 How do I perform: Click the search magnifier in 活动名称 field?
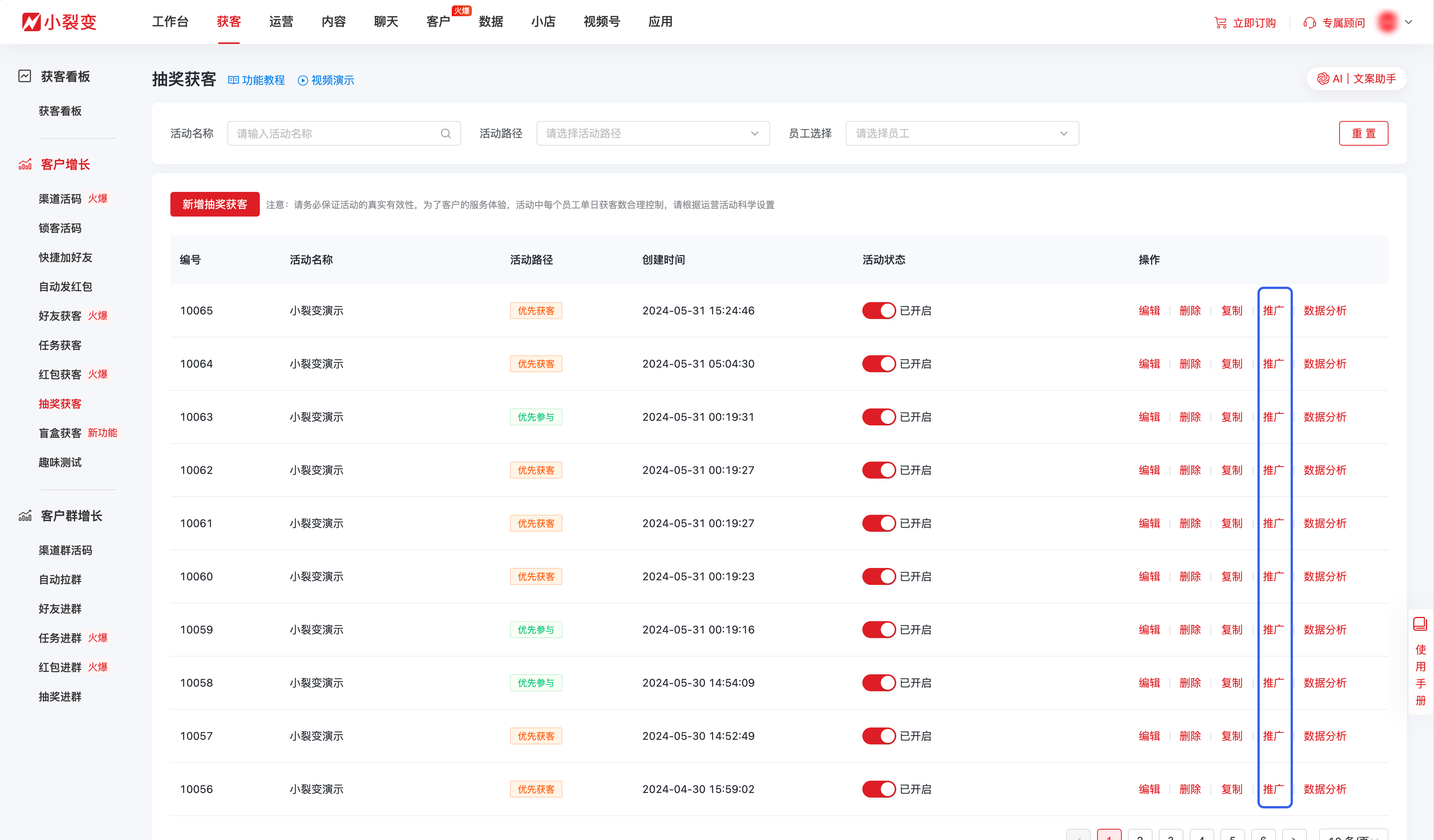446,134
